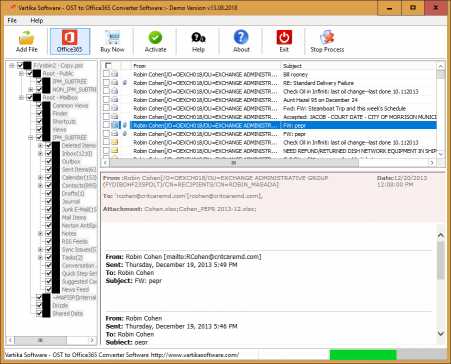Click the email list horizontal scrollbar thumb
Screen dimensions: 451x364
234,163
